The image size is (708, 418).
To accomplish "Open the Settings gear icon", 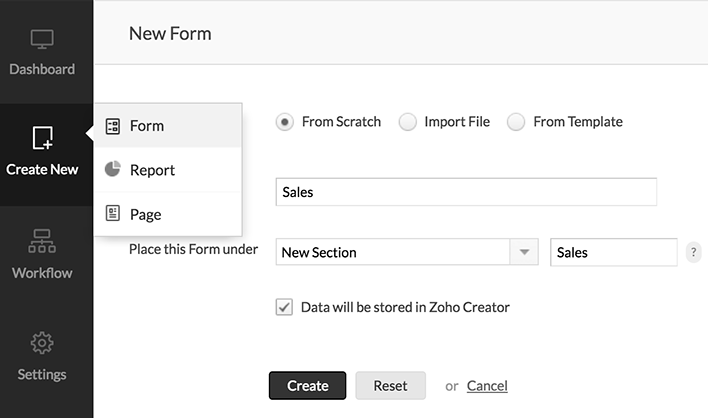I will point(42,343).
